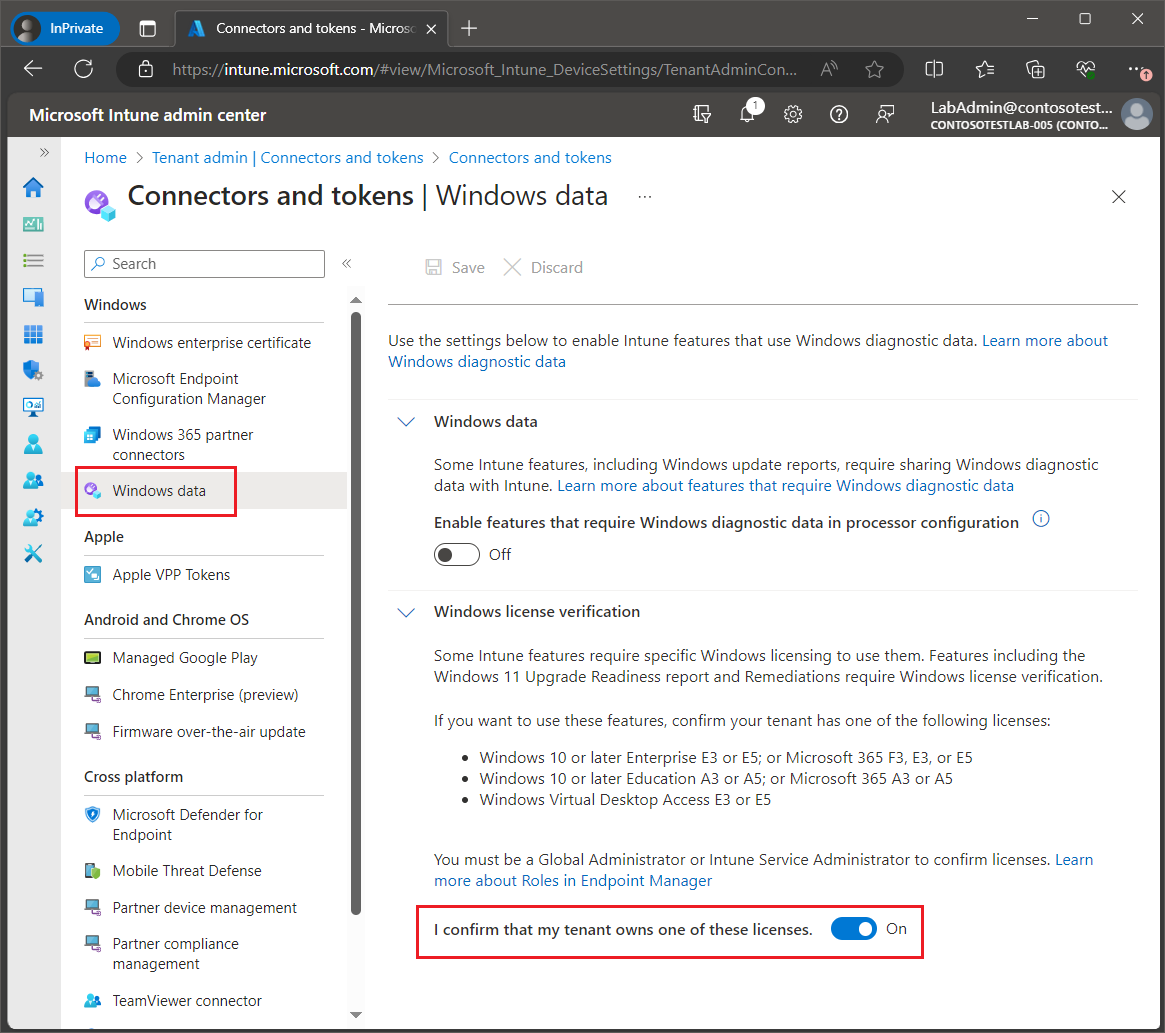The height and width of the screenshot is (1033, 1165).
Task: Expand the left navigation rail chevrons
Action: [45, 152]
